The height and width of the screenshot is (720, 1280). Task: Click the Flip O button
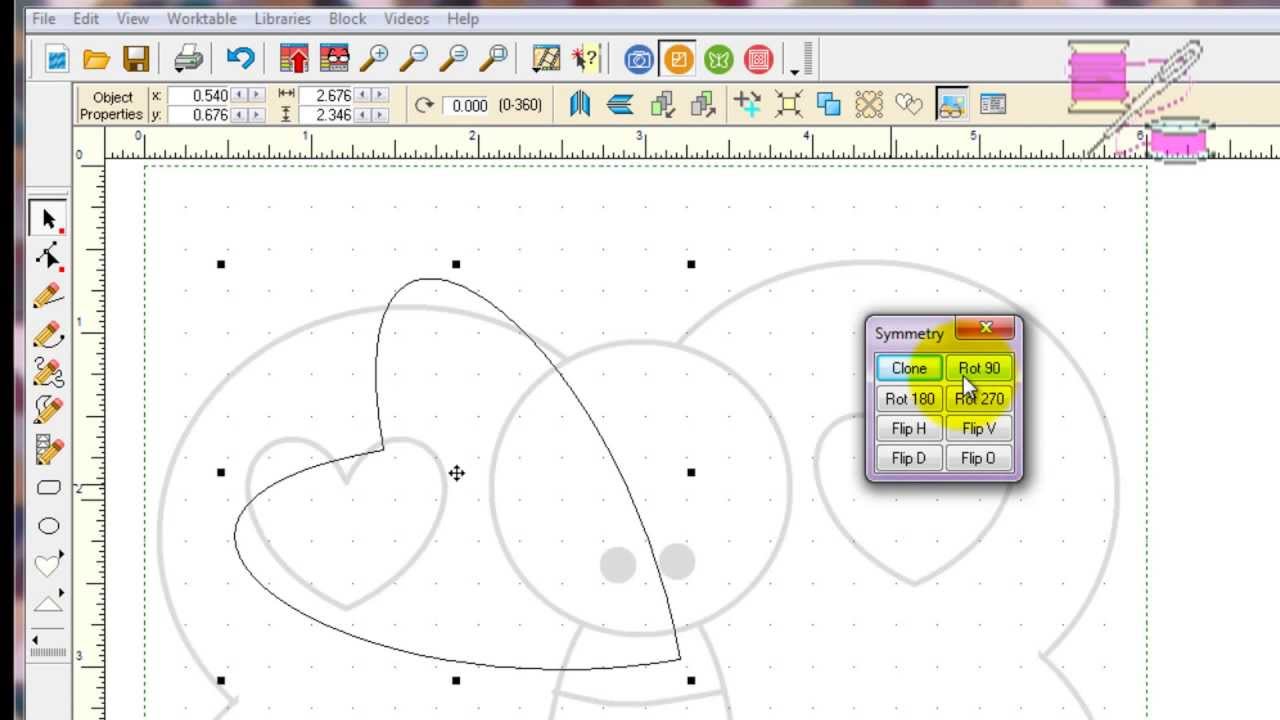click(978, 458)
